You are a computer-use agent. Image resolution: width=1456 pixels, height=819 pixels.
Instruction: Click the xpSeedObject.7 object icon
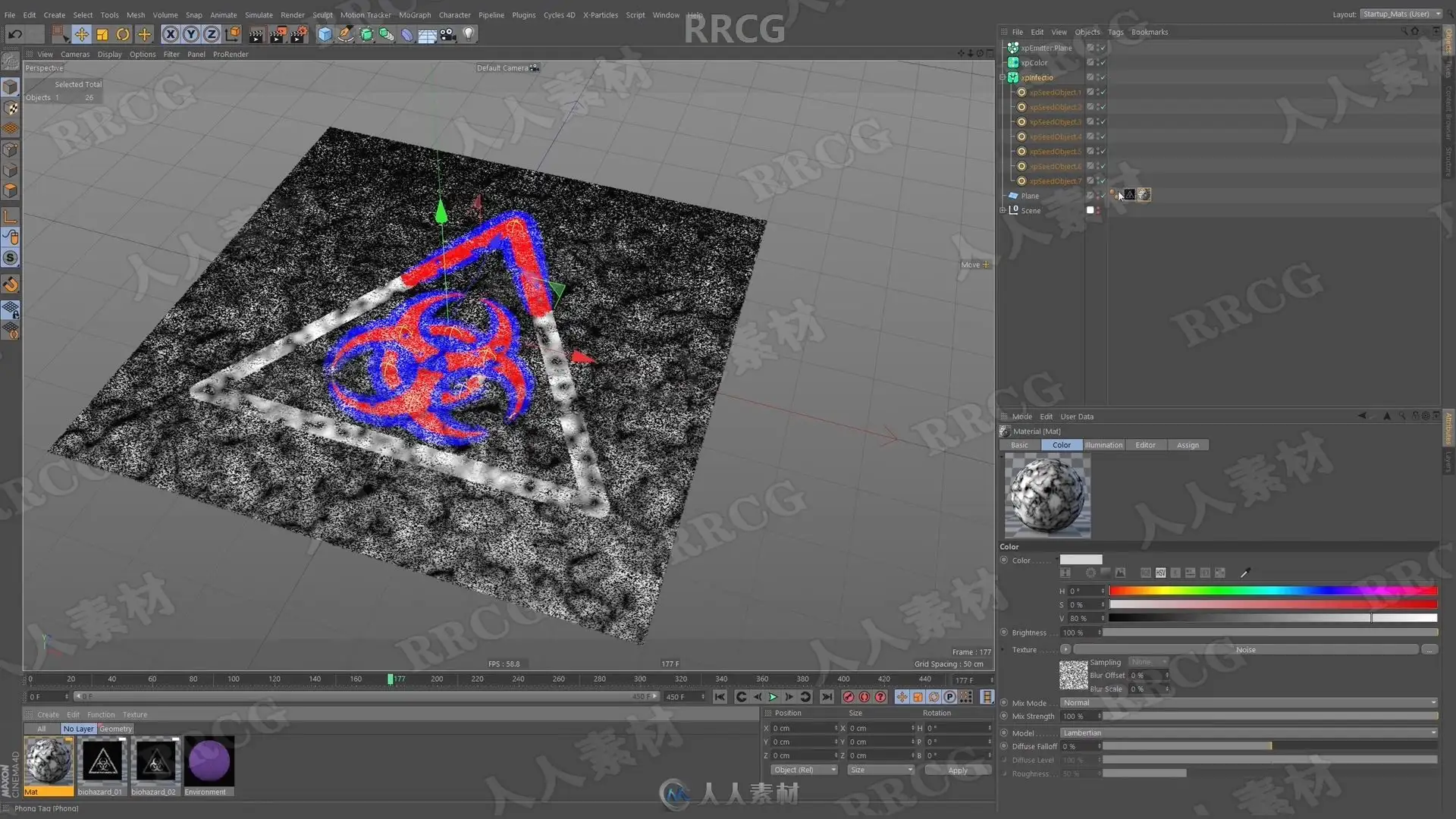[x=1021, y=180]
